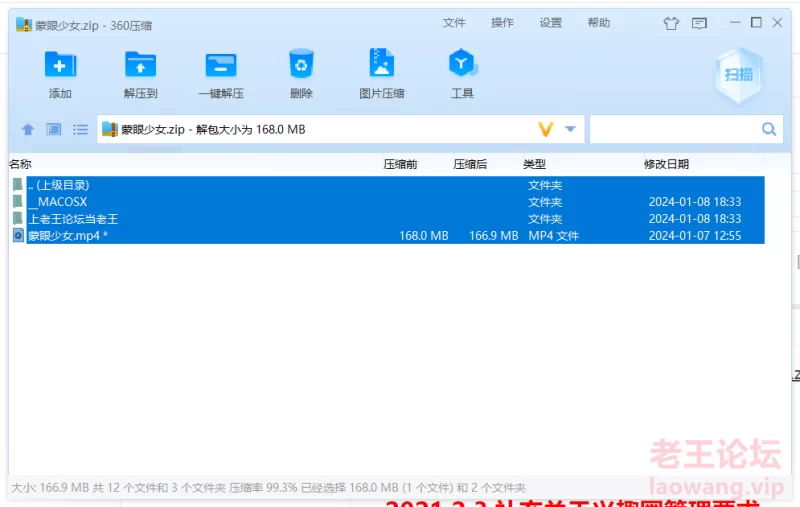
Task: Click the 扫描 (Scan) hexagon button
Action: [x=739, y=75]
